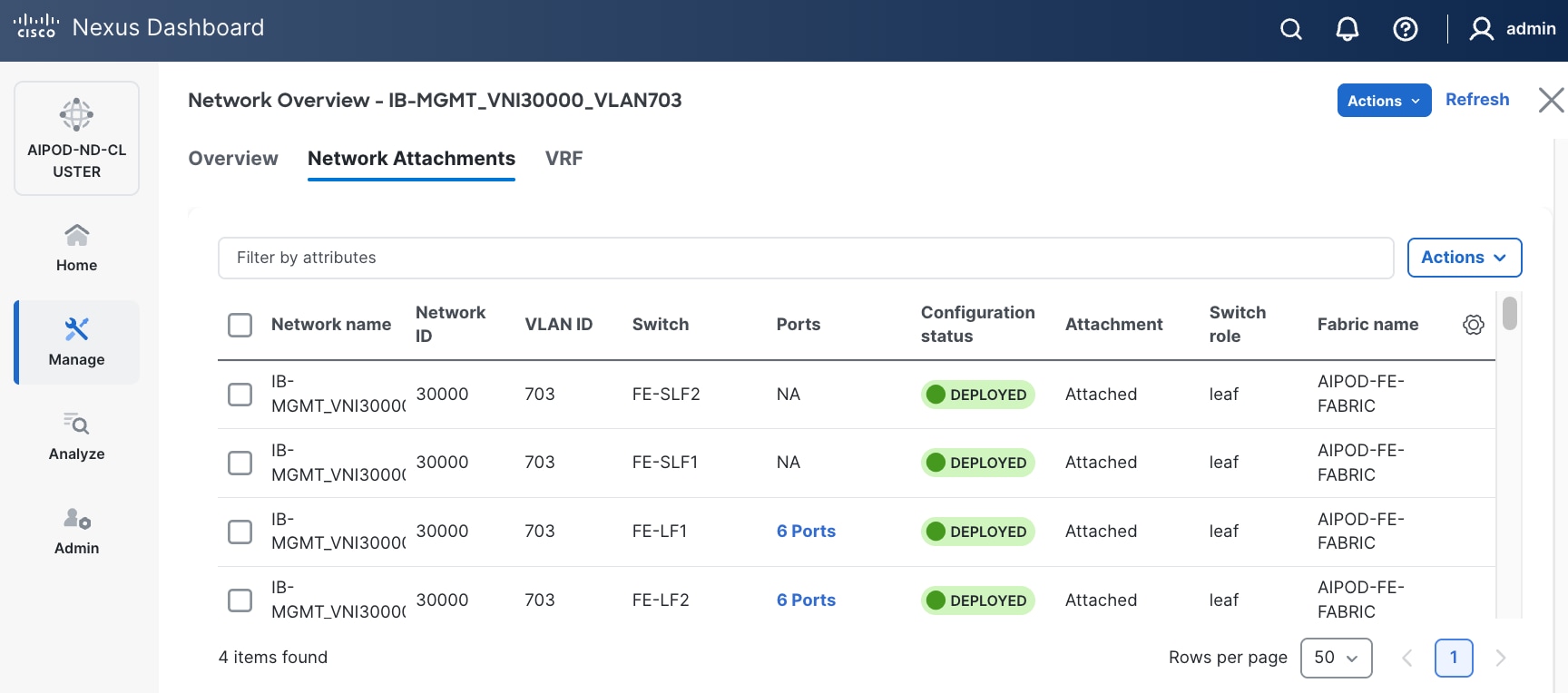Check the FE-SLF2 row checkbox
This screenshot has height=693, width=1568.
[x=240, y=395]
